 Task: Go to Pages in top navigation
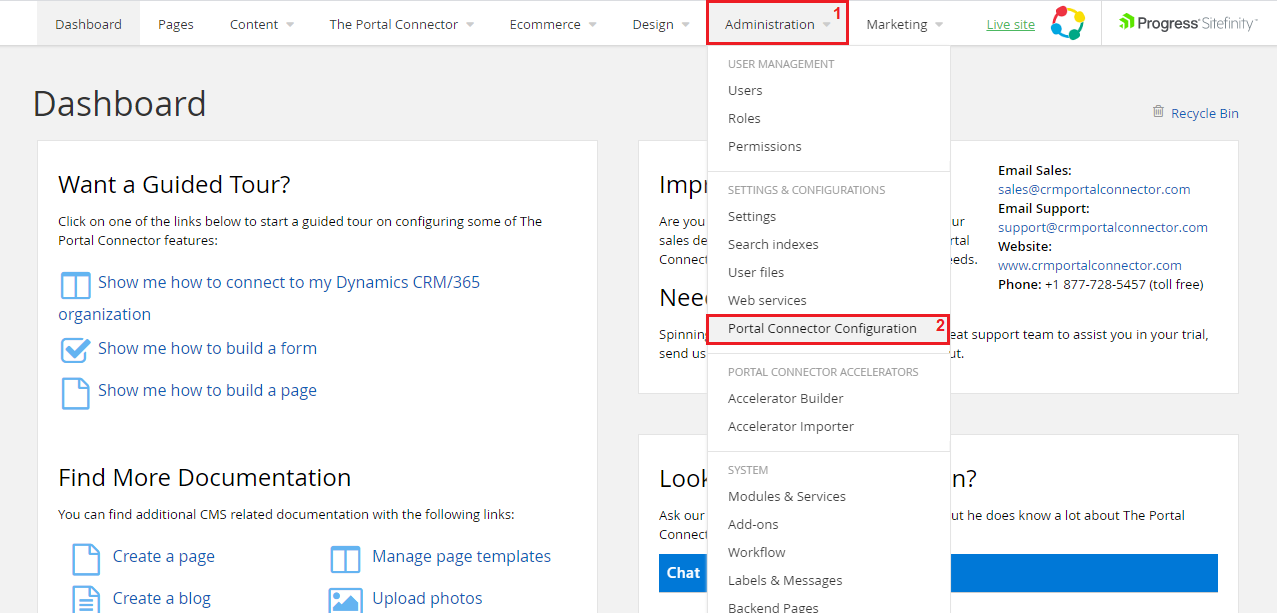[176, 24]
